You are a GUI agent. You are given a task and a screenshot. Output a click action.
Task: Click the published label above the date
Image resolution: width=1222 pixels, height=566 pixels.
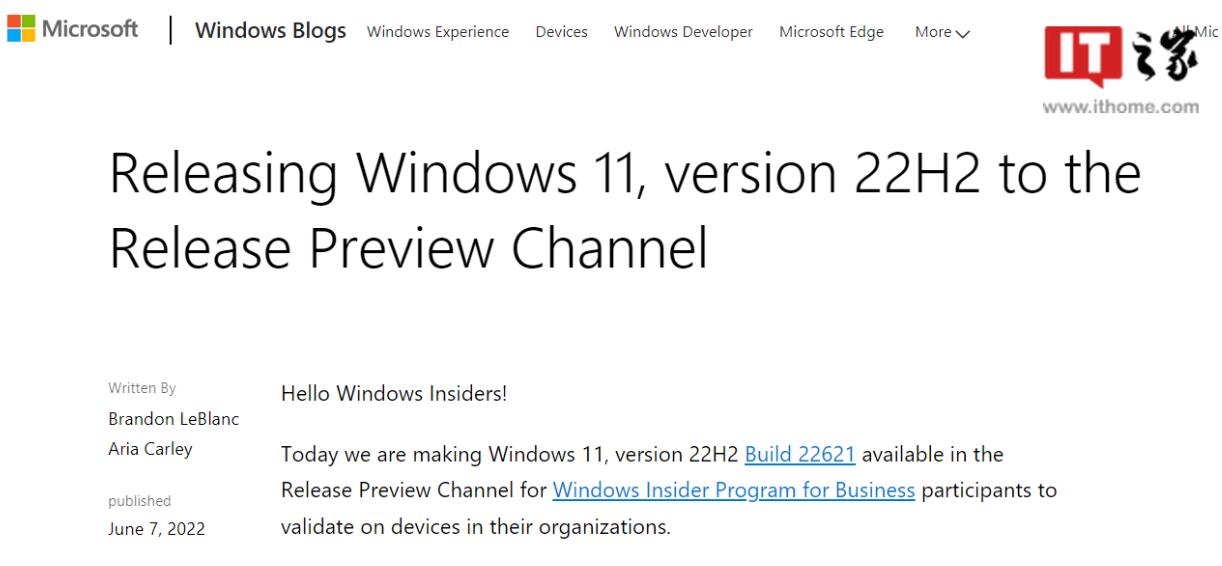pos(139,501)
